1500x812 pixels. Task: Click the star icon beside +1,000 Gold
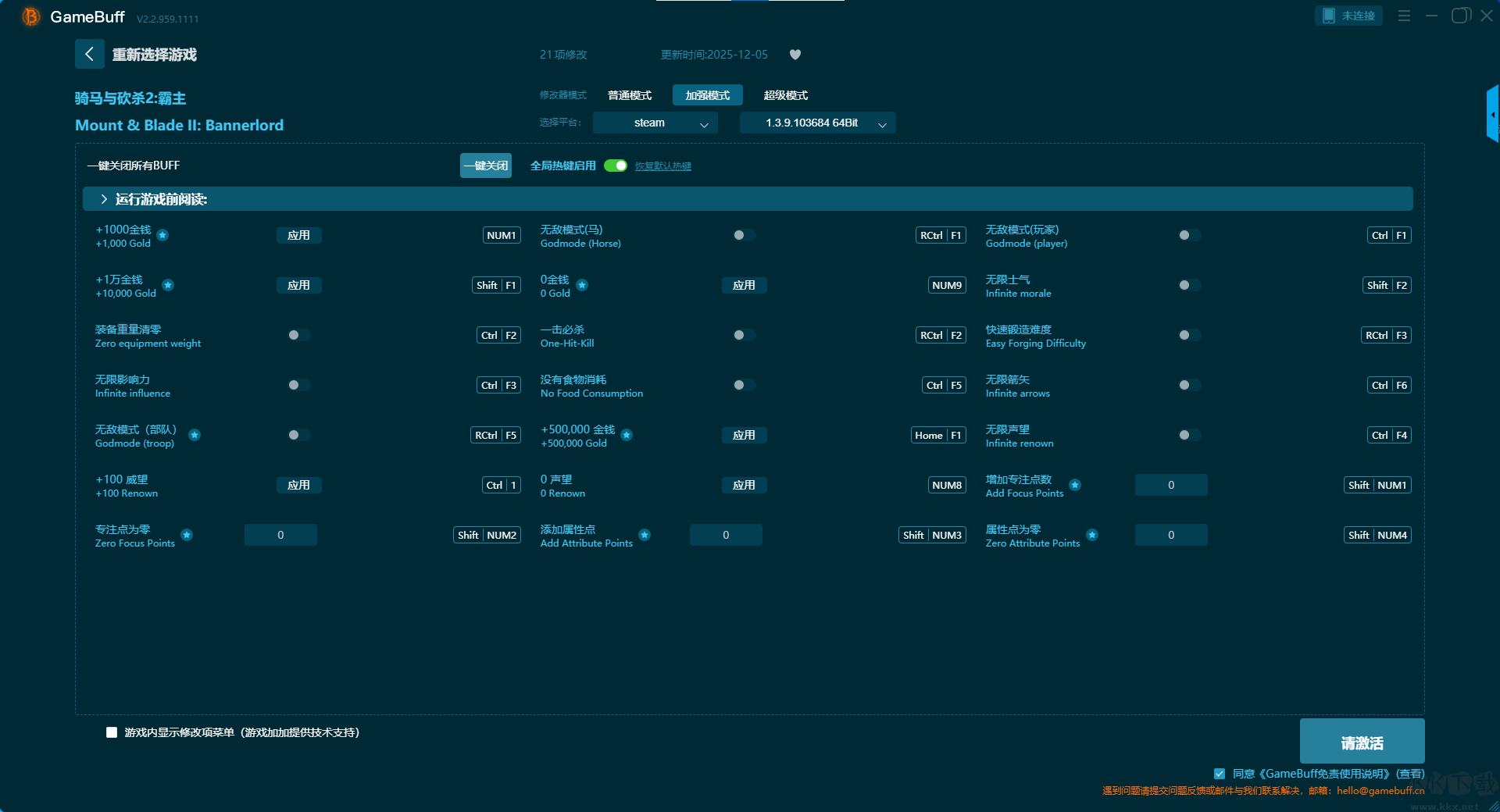[x=162, y=235]
